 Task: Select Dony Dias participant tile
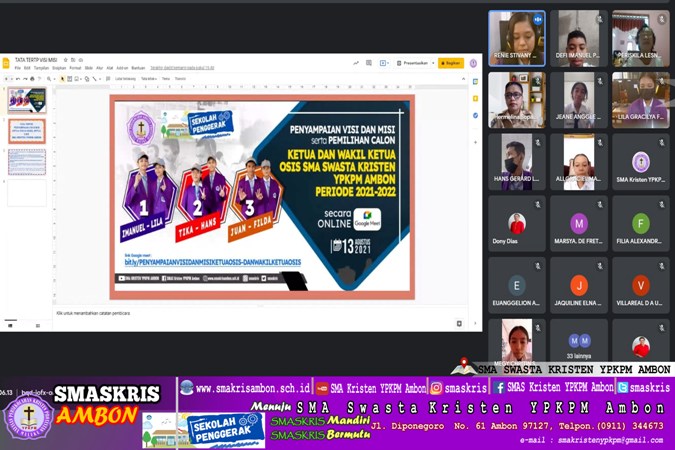coord(517,223)
